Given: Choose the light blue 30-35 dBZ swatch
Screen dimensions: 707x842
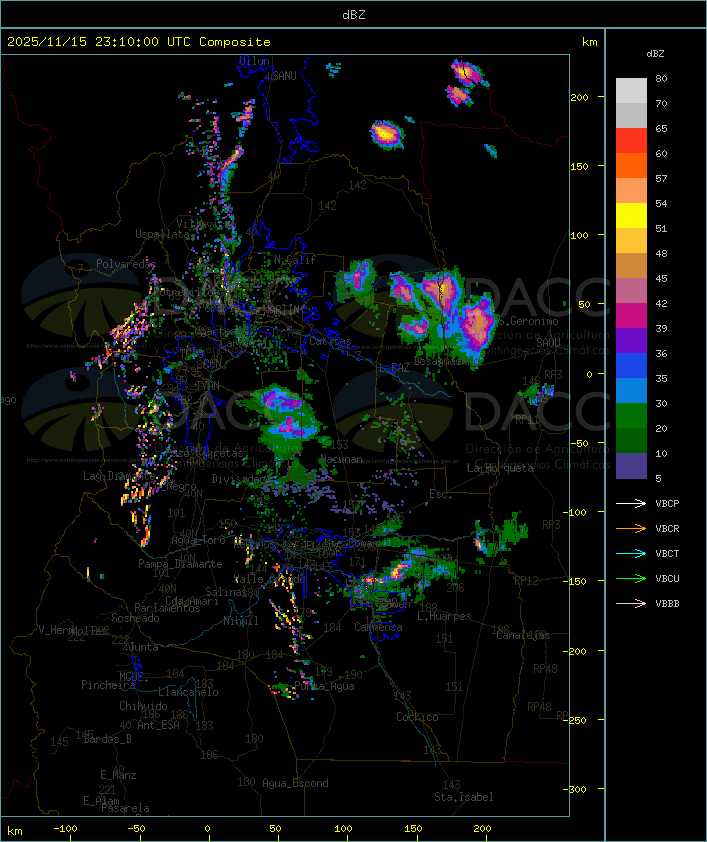Looking at the screenshot, I should [631, 391].
